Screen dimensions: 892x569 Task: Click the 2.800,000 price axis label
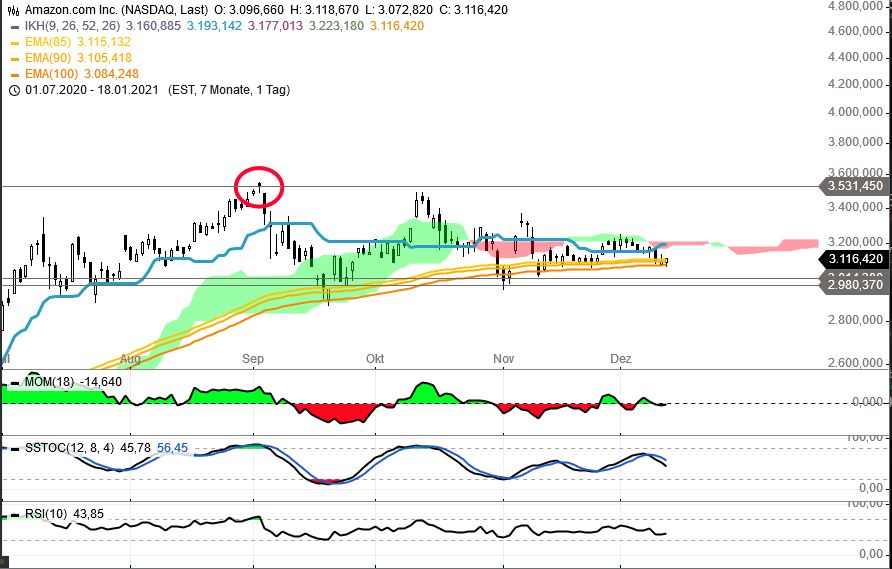coord(856,320)
